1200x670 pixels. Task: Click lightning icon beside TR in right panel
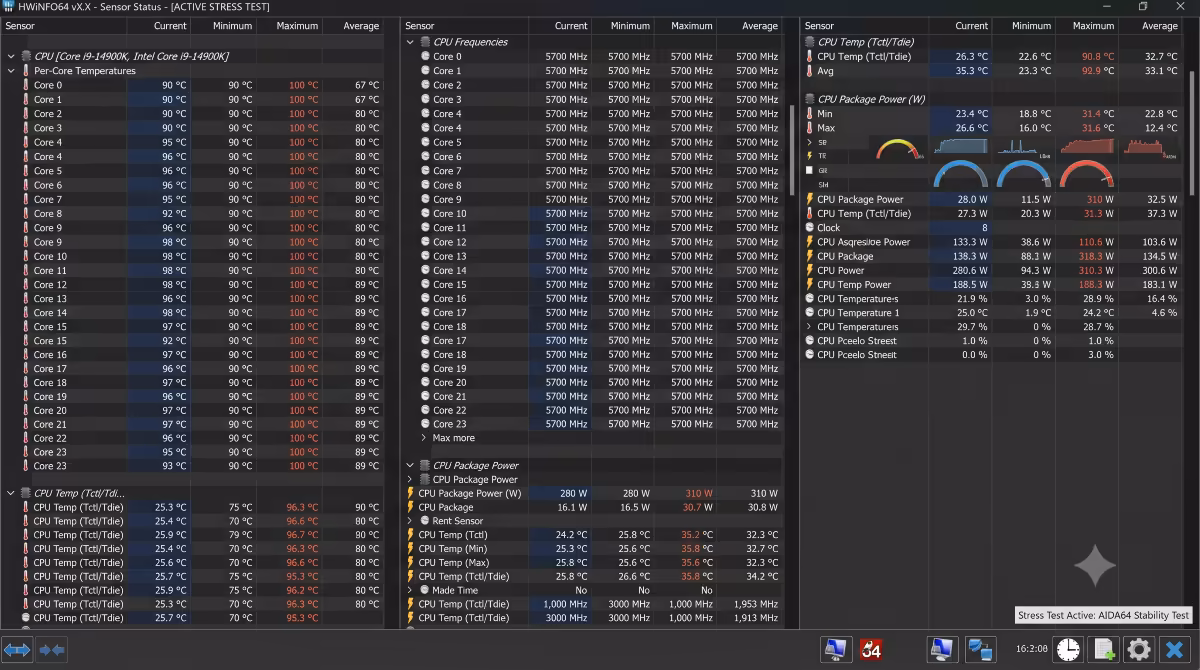[x=810, y=156]
